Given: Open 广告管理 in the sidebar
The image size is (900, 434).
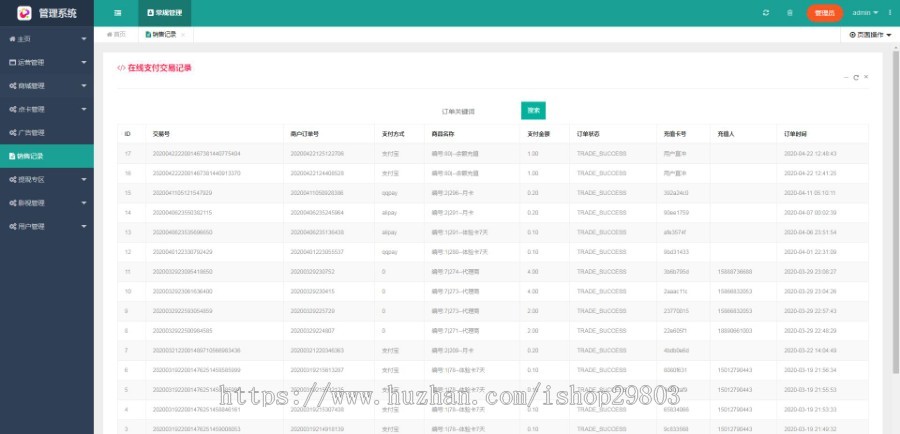Looking at the screenshot, I should [x=46, y=132].
